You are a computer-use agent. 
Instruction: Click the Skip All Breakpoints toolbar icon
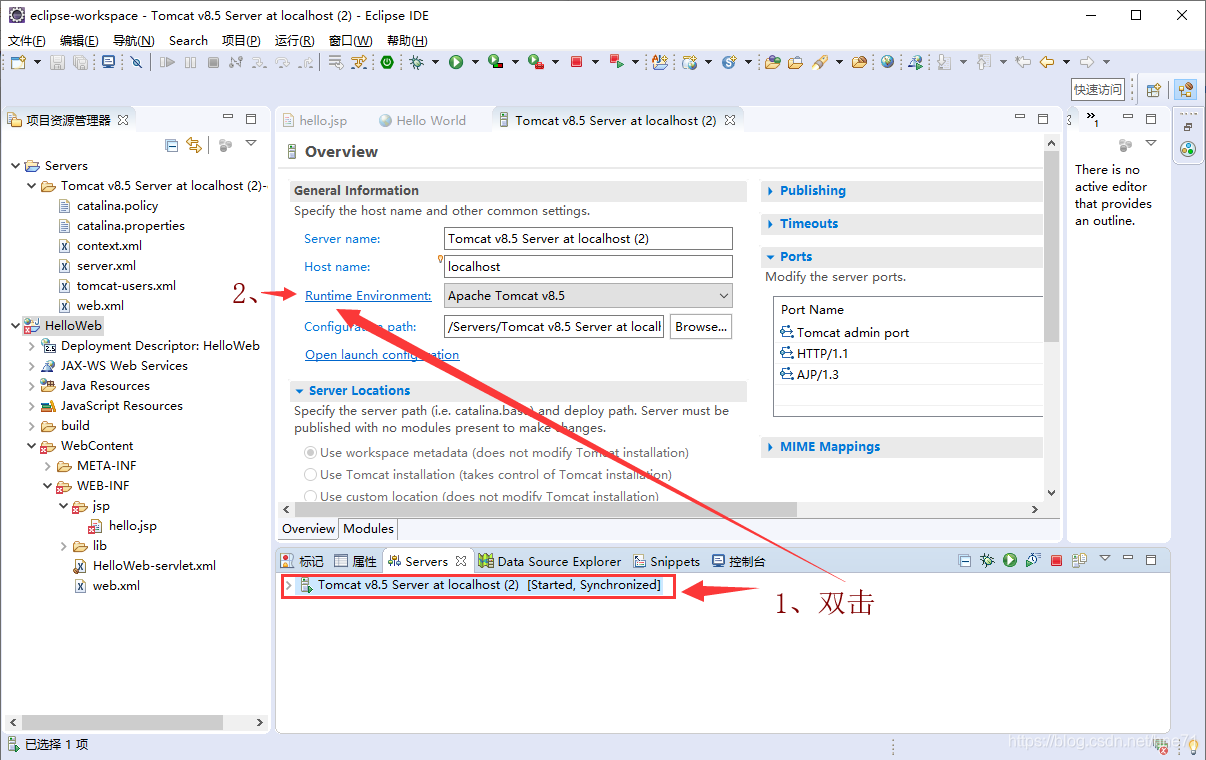click(137, 62)
